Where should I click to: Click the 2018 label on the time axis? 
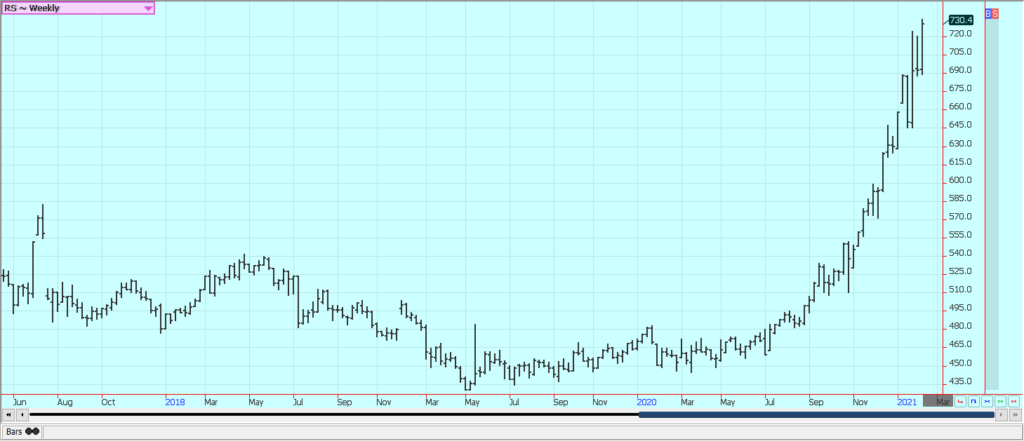point(175,402)
